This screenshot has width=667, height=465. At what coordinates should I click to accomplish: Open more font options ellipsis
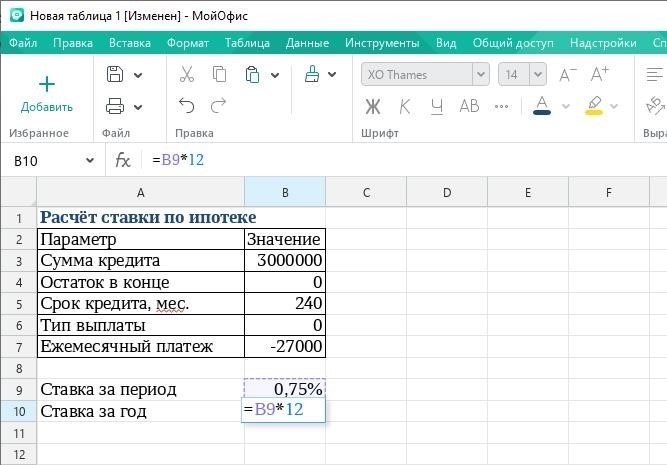tap(502, 106)
